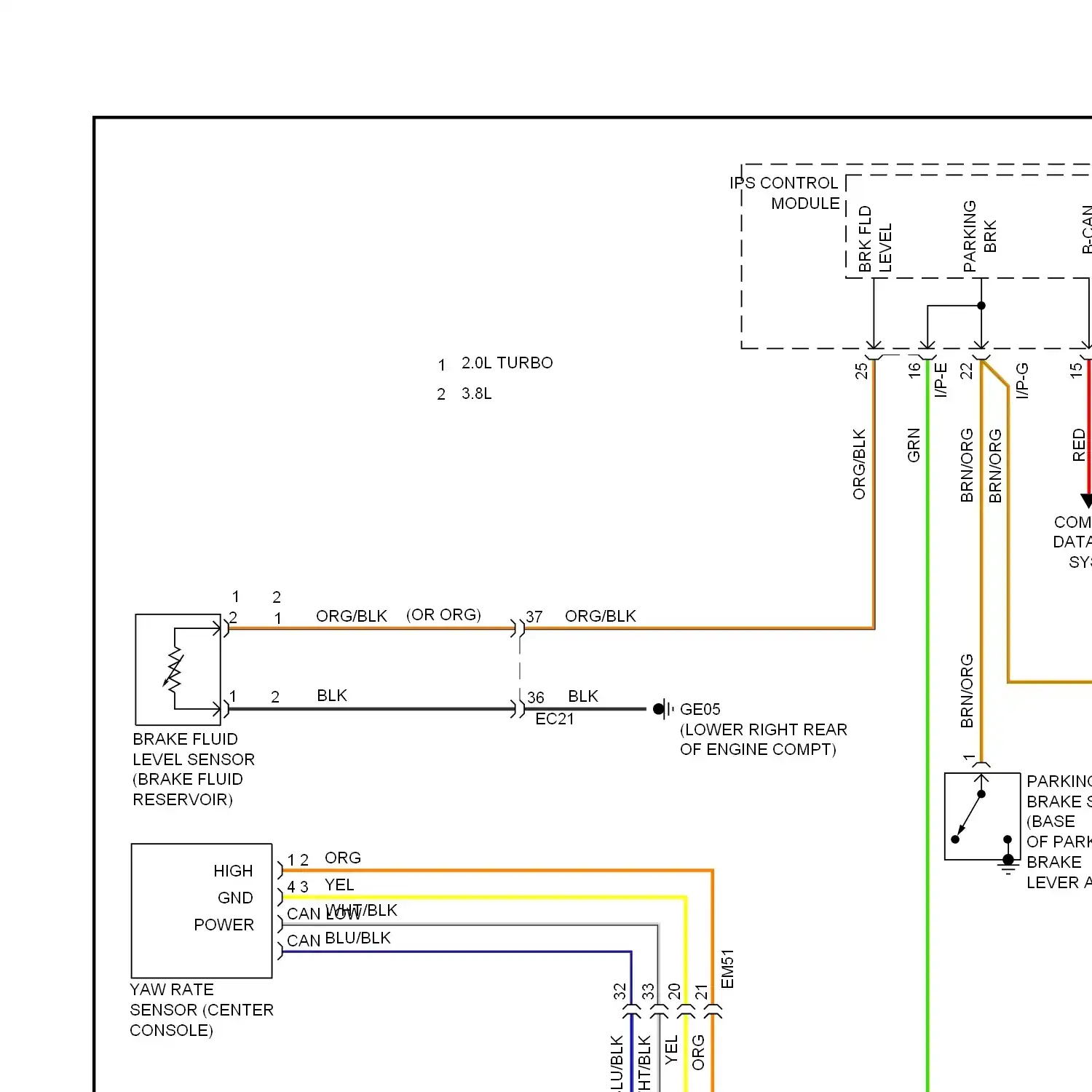1092x1092 pixels.
Task: Click the I/P-G connector label
Action: [1022, 381]
